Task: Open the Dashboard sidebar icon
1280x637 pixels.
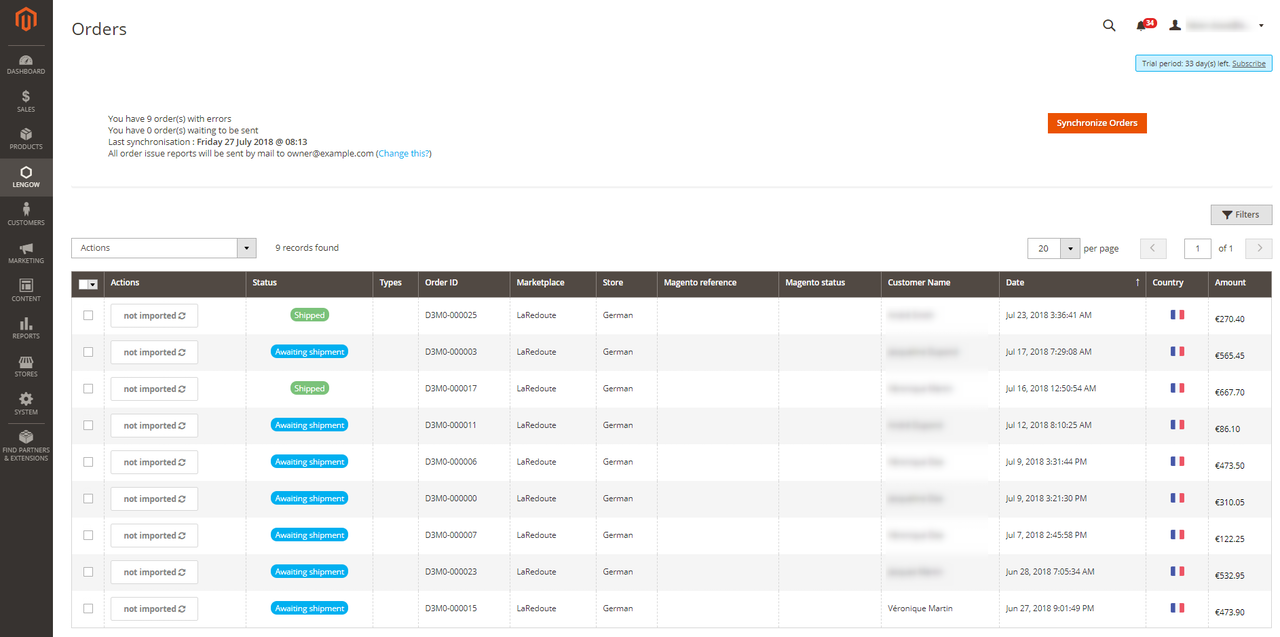Action: 26,64
